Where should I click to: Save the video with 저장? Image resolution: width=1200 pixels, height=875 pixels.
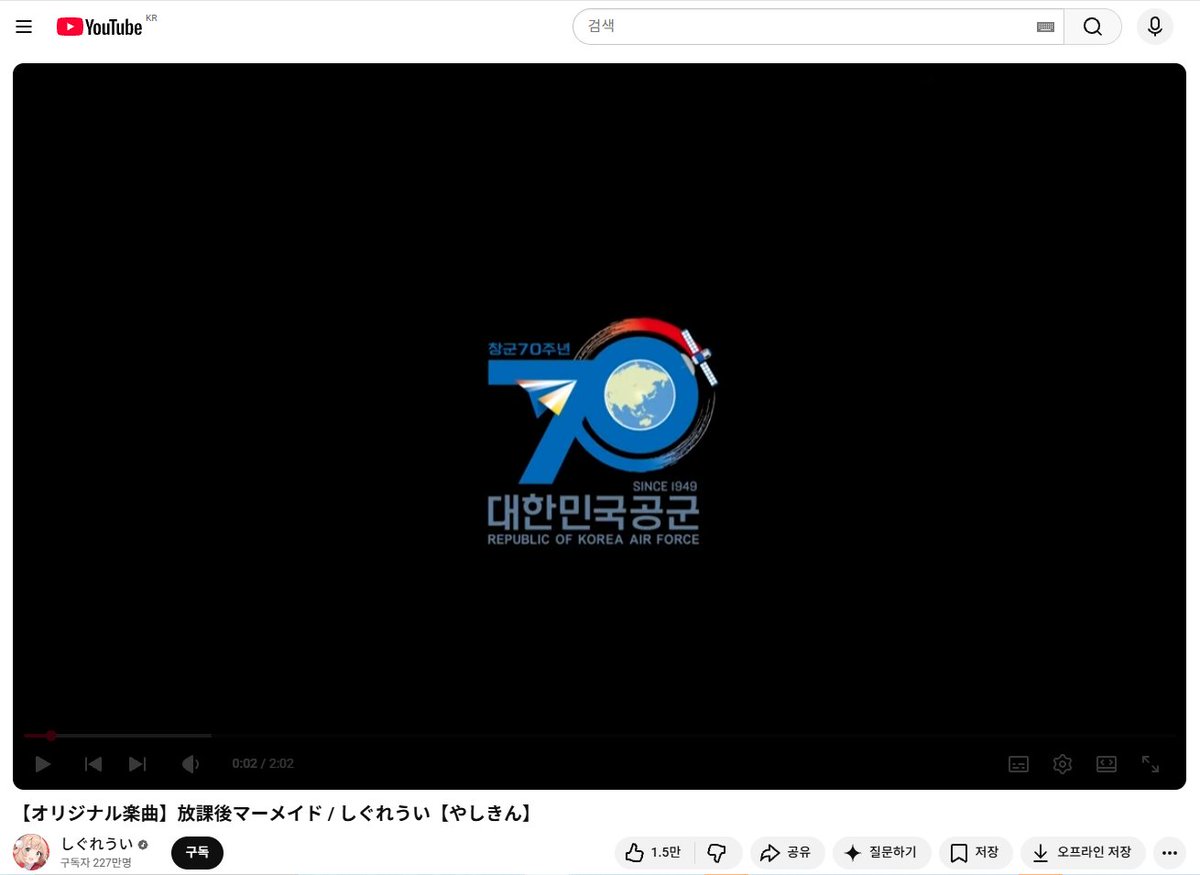(x=975, y=853)
